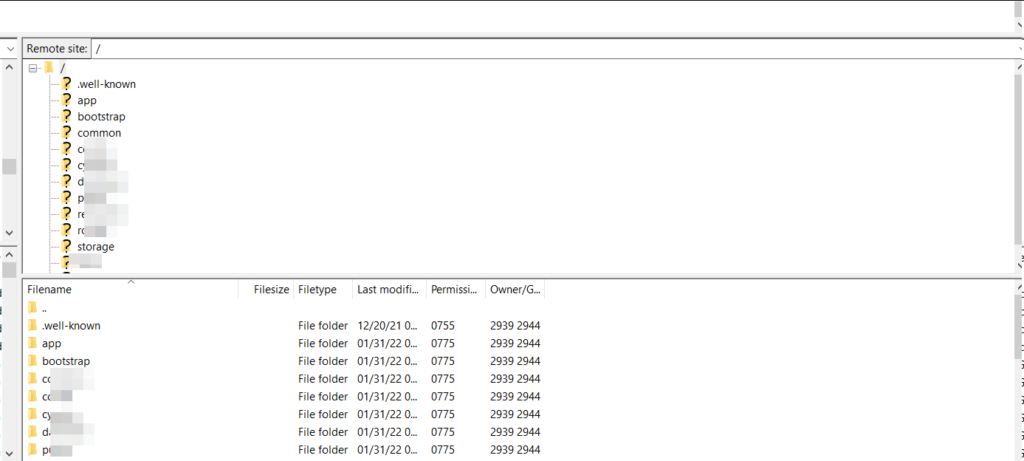Select the storage folder in remote tree
The width and height of the screenshot is (1024, 461).
click(x=96, y=246)
